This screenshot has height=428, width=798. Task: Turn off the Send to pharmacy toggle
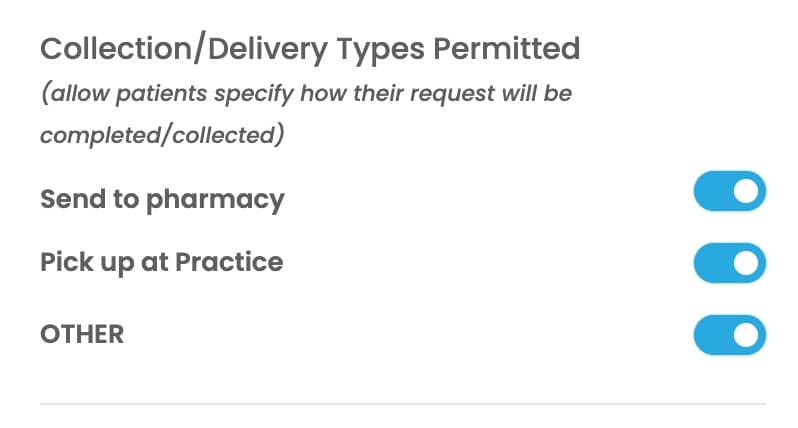[x=729, y=191]
